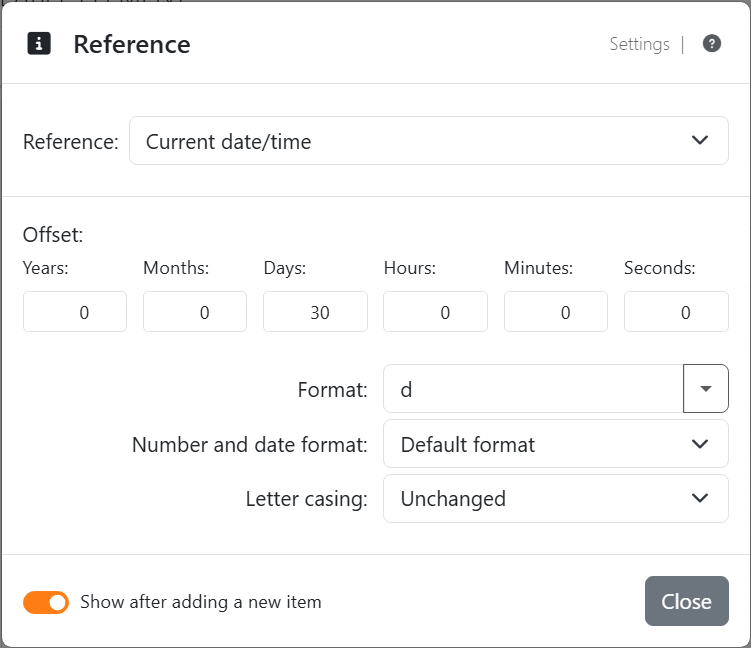Expand the Format presets arrow button
The image size is (751, 648).
coord(706,388)
